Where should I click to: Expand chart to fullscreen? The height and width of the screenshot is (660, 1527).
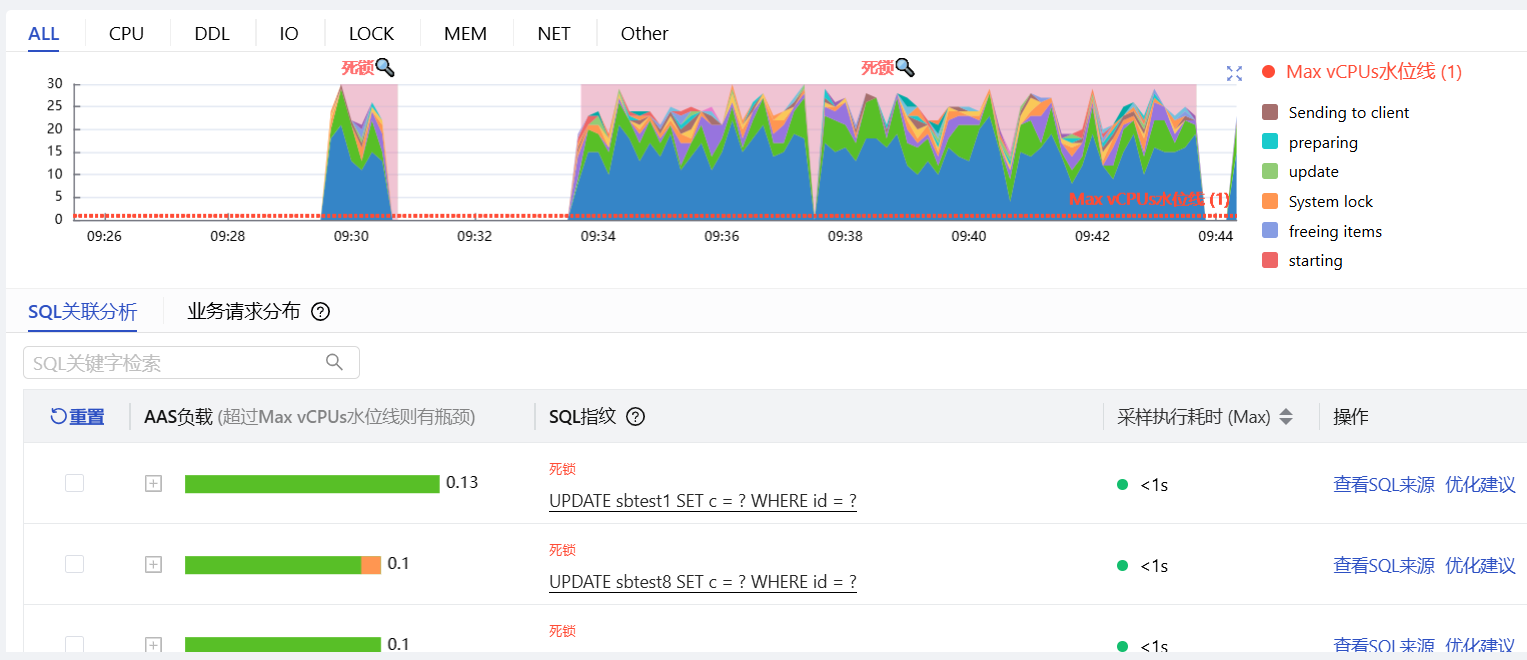click(1234, 73)
